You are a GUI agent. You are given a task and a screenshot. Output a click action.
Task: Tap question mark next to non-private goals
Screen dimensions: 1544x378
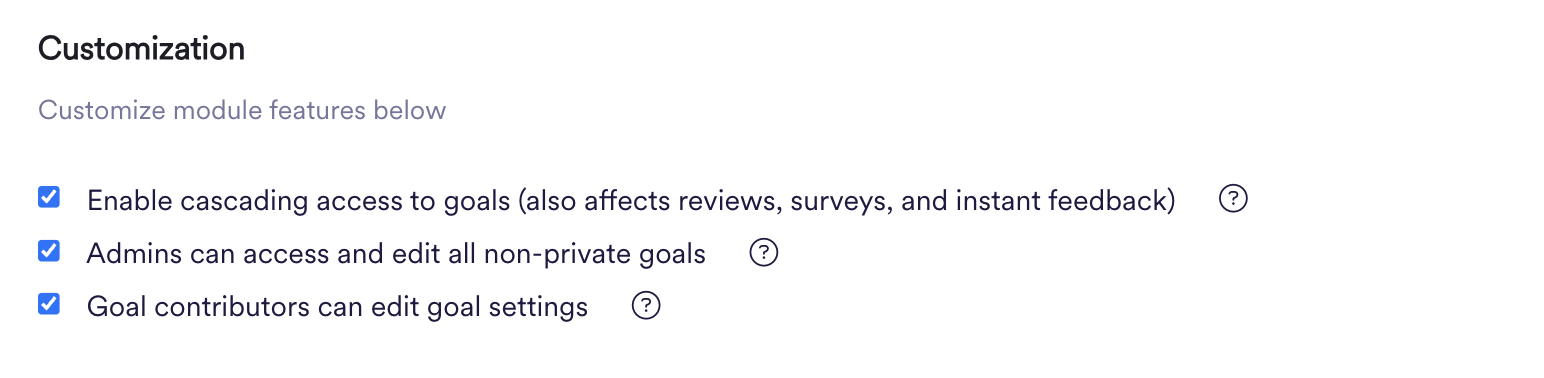coord(764,253)
